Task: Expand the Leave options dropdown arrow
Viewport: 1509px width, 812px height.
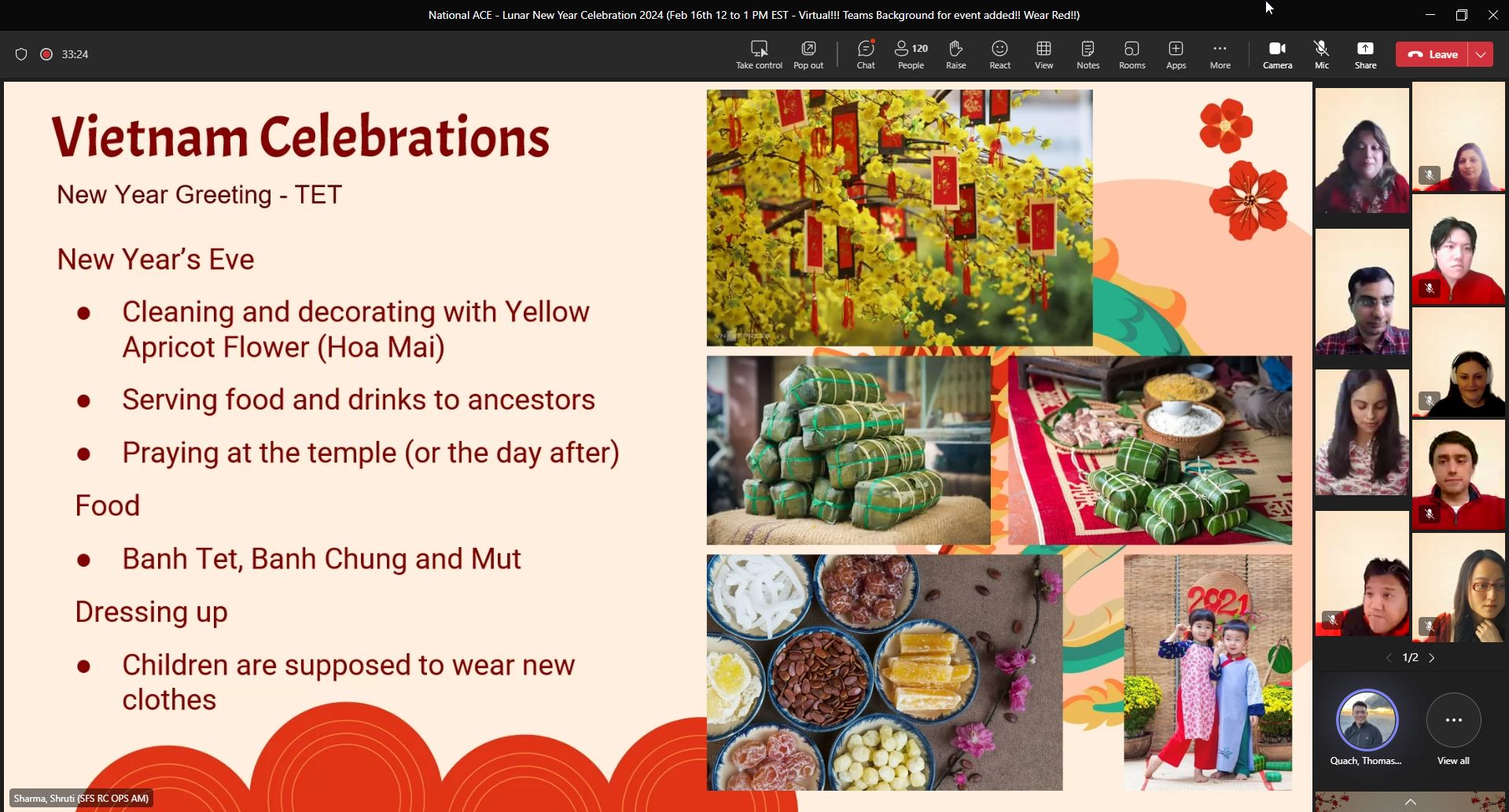Action: pos(1481,54)
